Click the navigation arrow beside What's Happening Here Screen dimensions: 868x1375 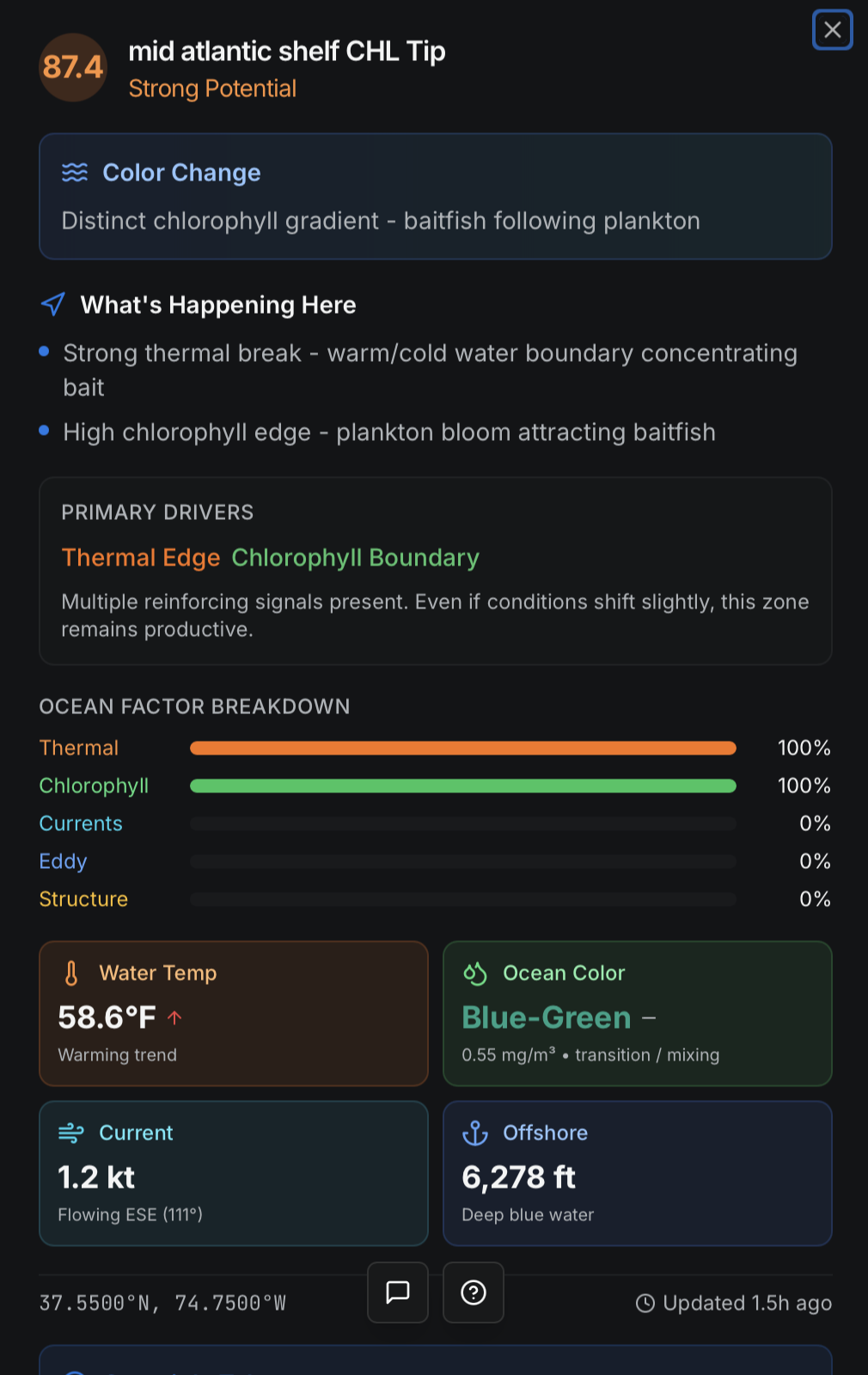52,304
